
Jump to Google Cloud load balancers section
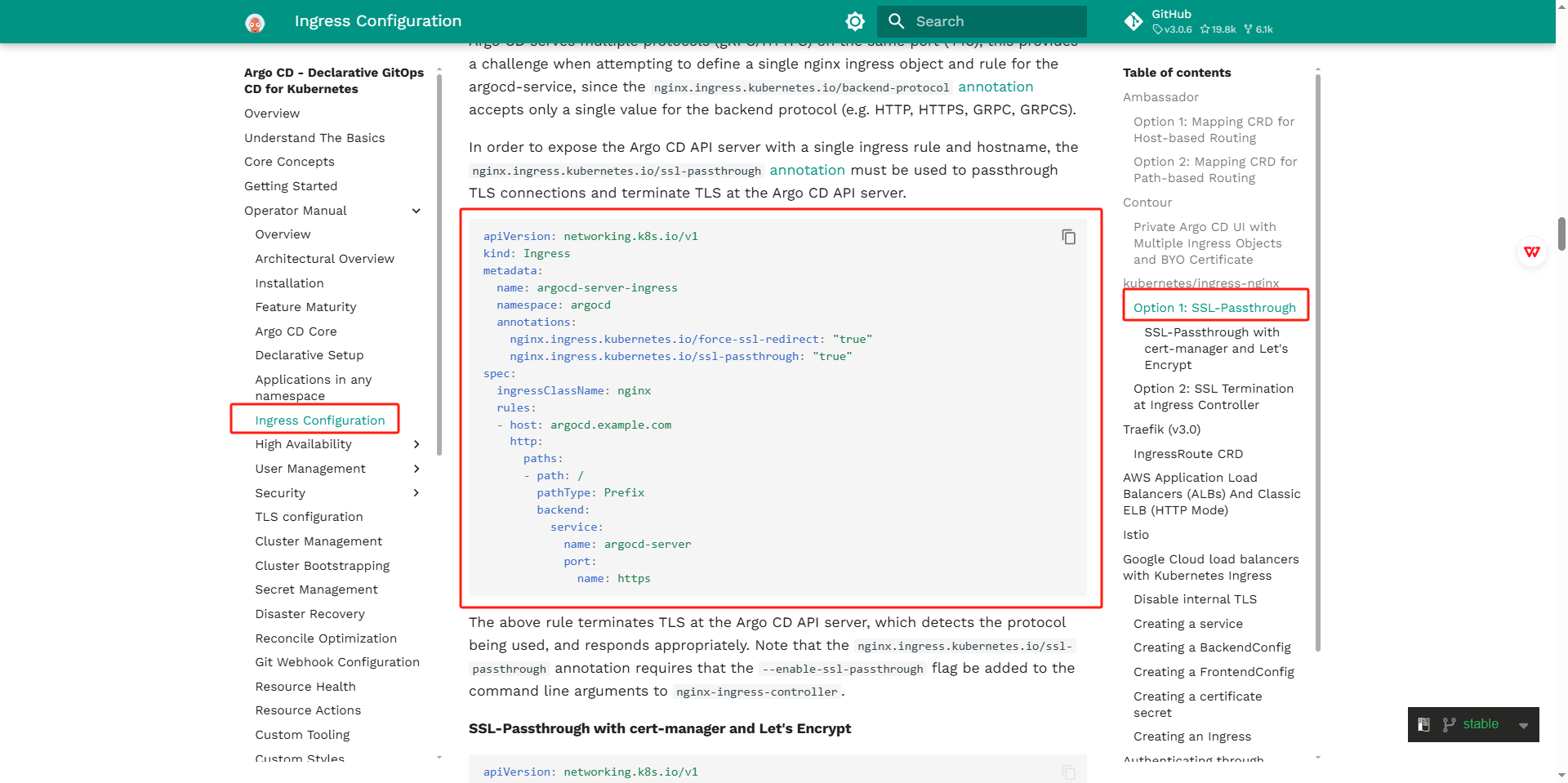click(1211, 567)
